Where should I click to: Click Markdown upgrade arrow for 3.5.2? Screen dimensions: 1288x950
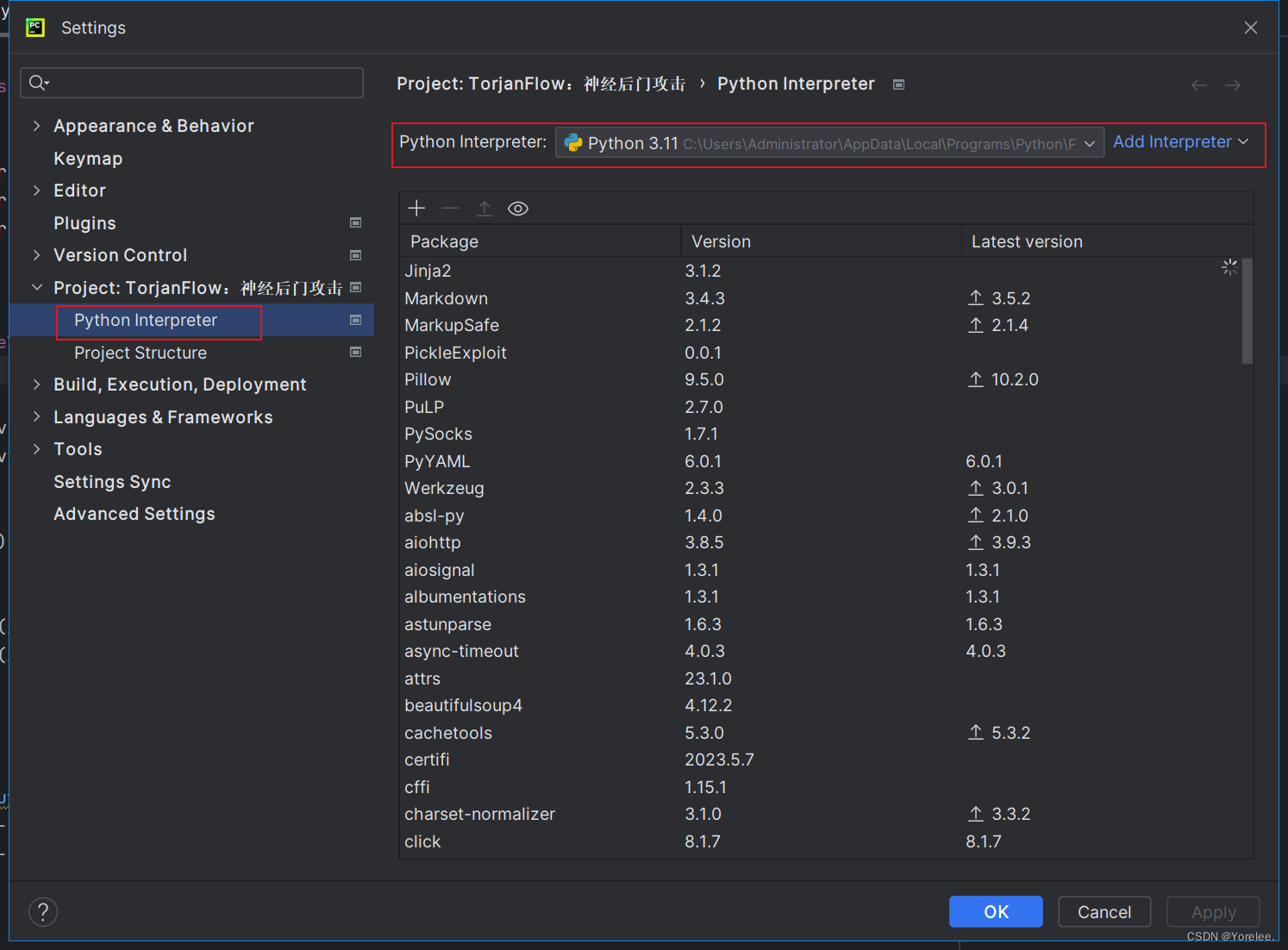tap(975, 297)
